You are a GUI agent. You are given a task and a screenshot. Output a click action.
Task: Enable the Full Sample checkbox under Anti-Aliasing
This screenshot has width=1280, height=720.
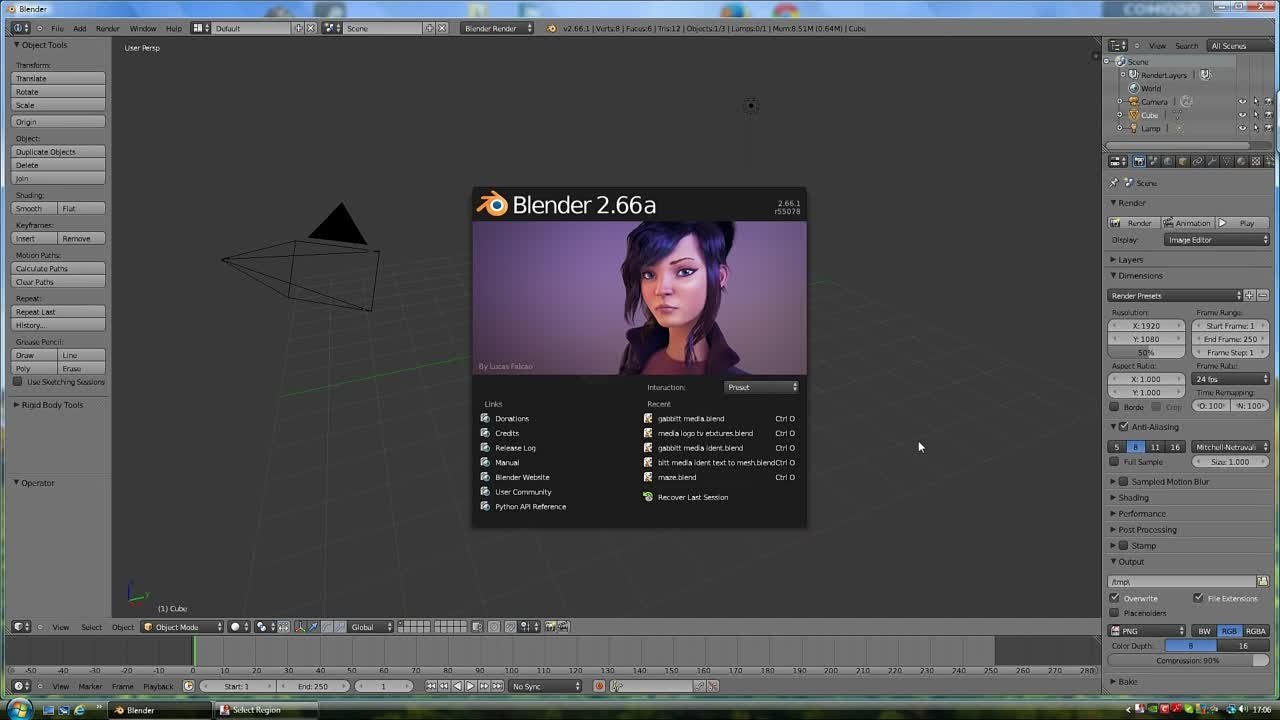(x=1115, y=461)
